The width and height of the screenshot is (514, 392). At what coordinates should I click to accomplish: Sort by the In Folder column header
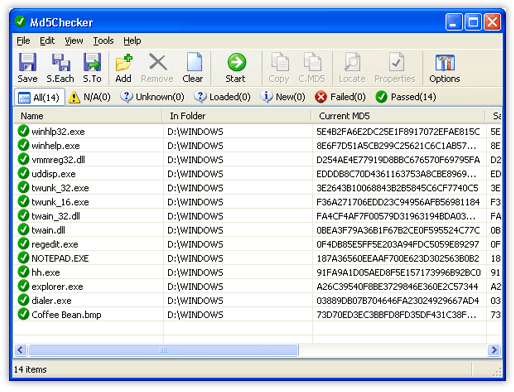point(237,116)
